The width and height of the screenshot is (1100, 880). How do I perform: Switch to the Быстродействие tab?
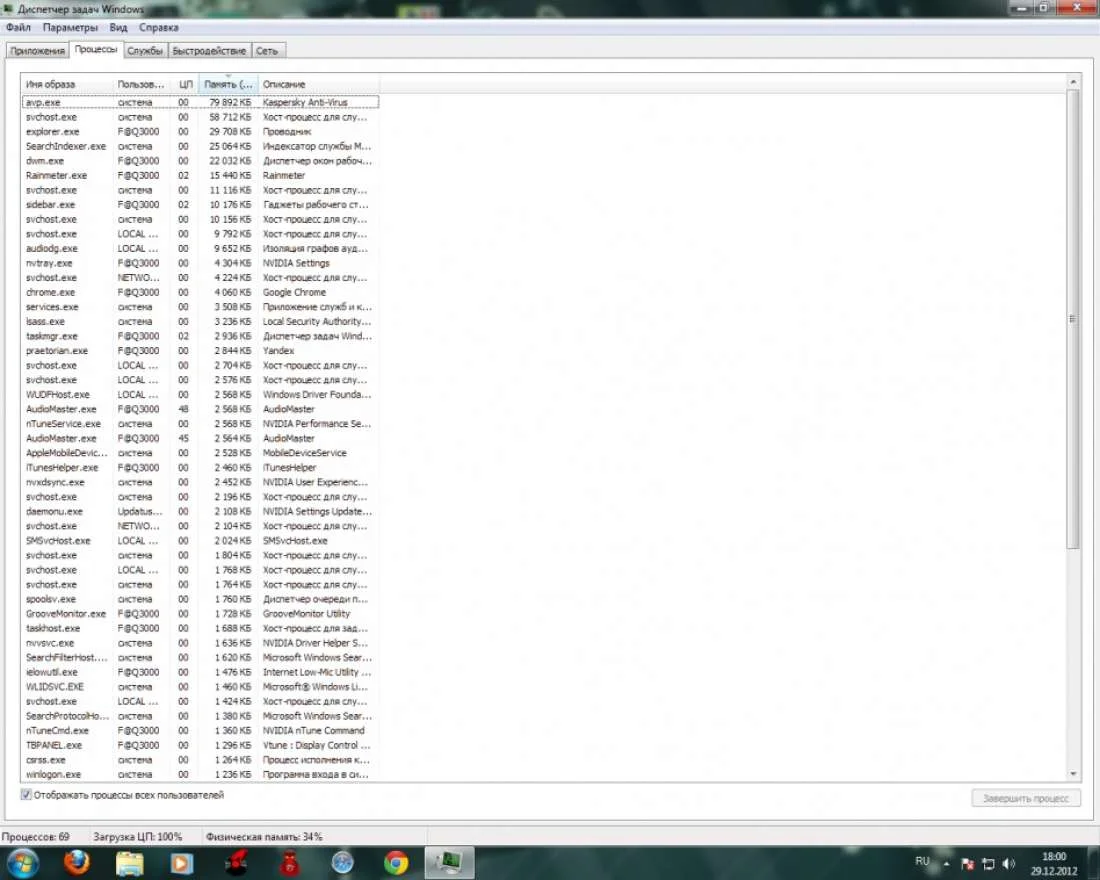click(x=209, y=51)
